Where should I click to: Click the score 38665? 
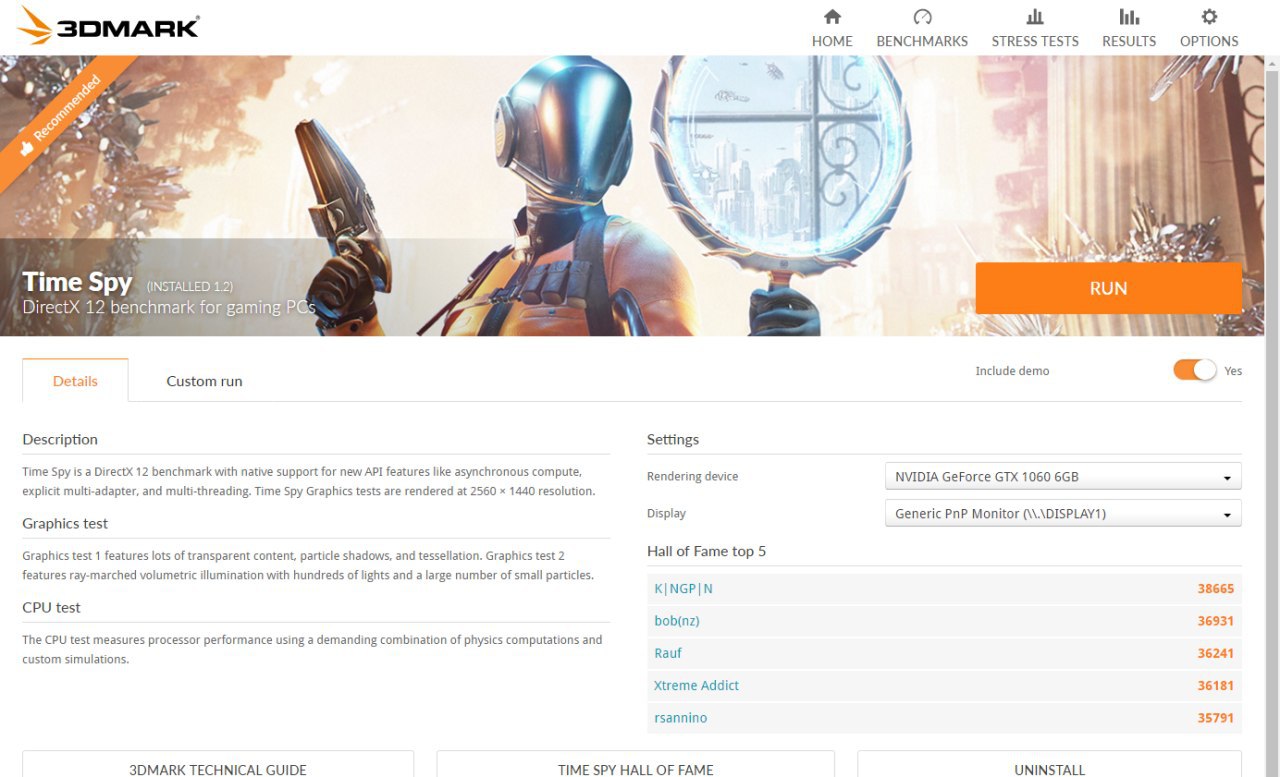(1216, 588)
